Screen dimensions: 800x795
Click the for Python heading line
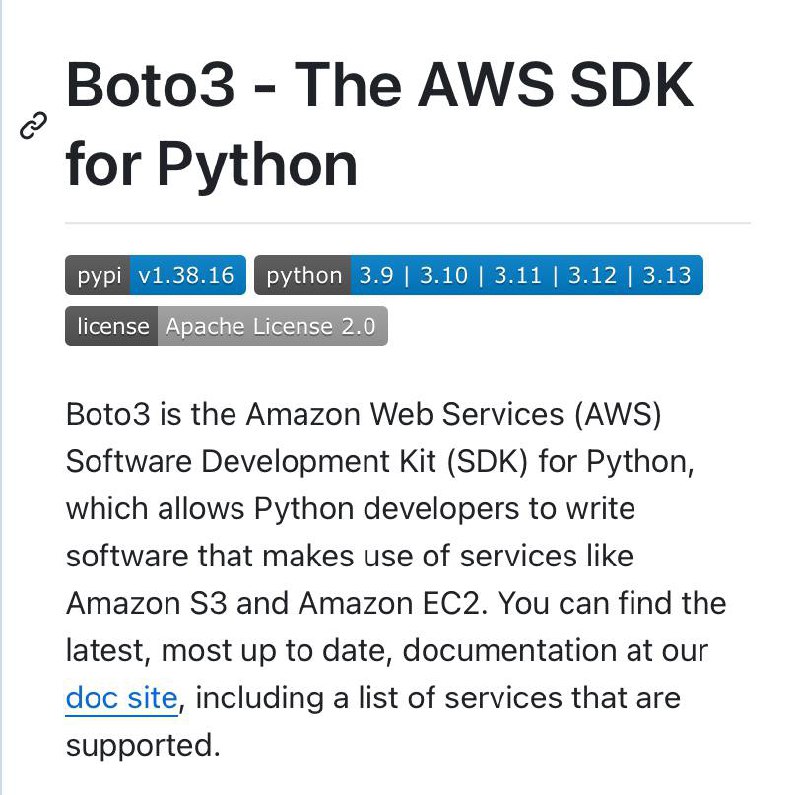pyautogui.click(x=211, y=165)
